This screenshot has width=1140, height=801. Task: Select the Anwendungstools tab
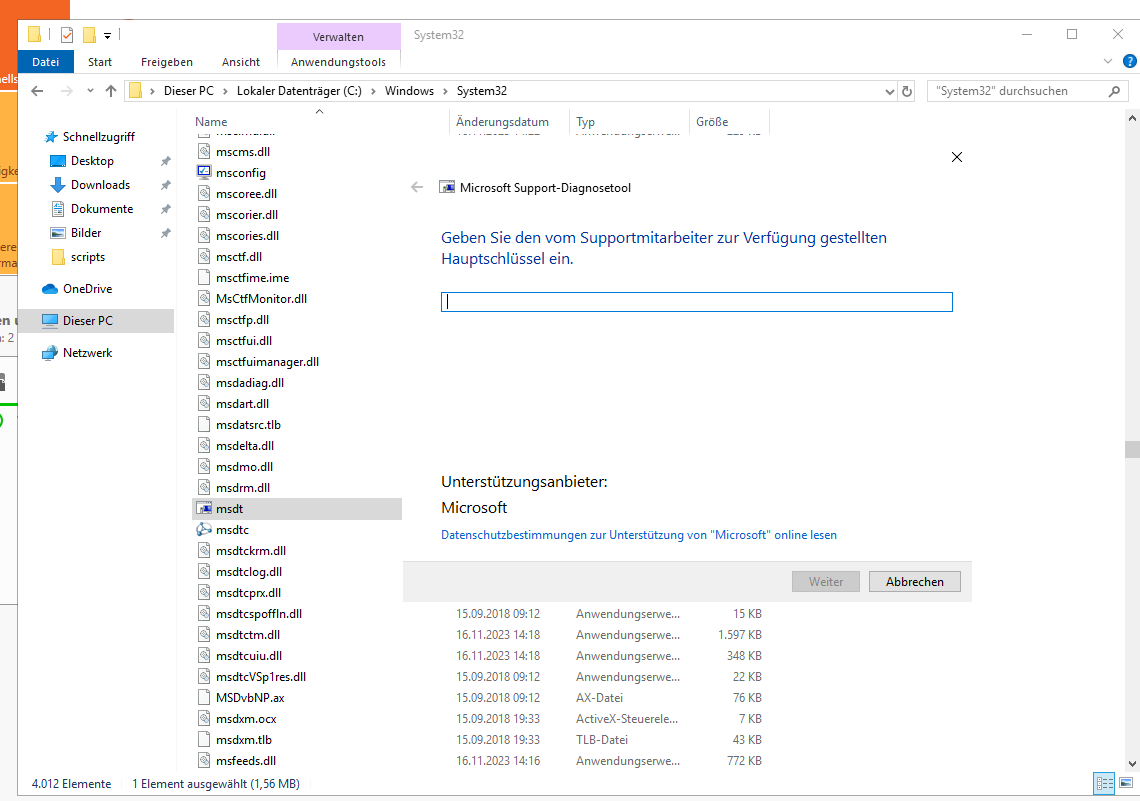pos(338,62)
